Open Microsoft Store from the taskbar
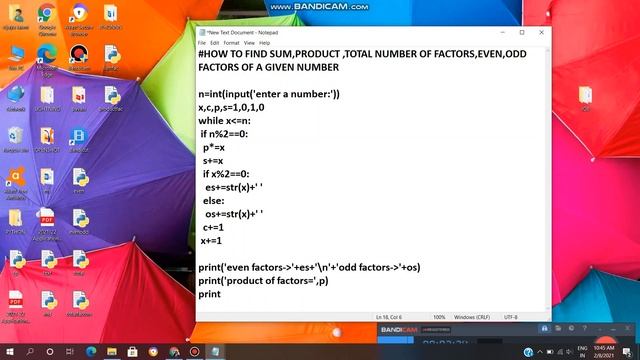 (132, 351)
